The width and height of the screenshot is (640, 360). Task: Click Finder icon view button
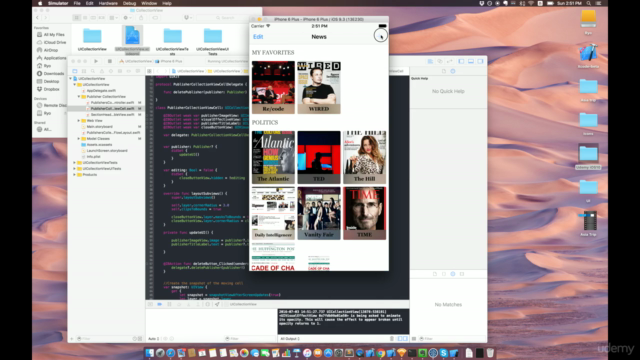[76, 18]
